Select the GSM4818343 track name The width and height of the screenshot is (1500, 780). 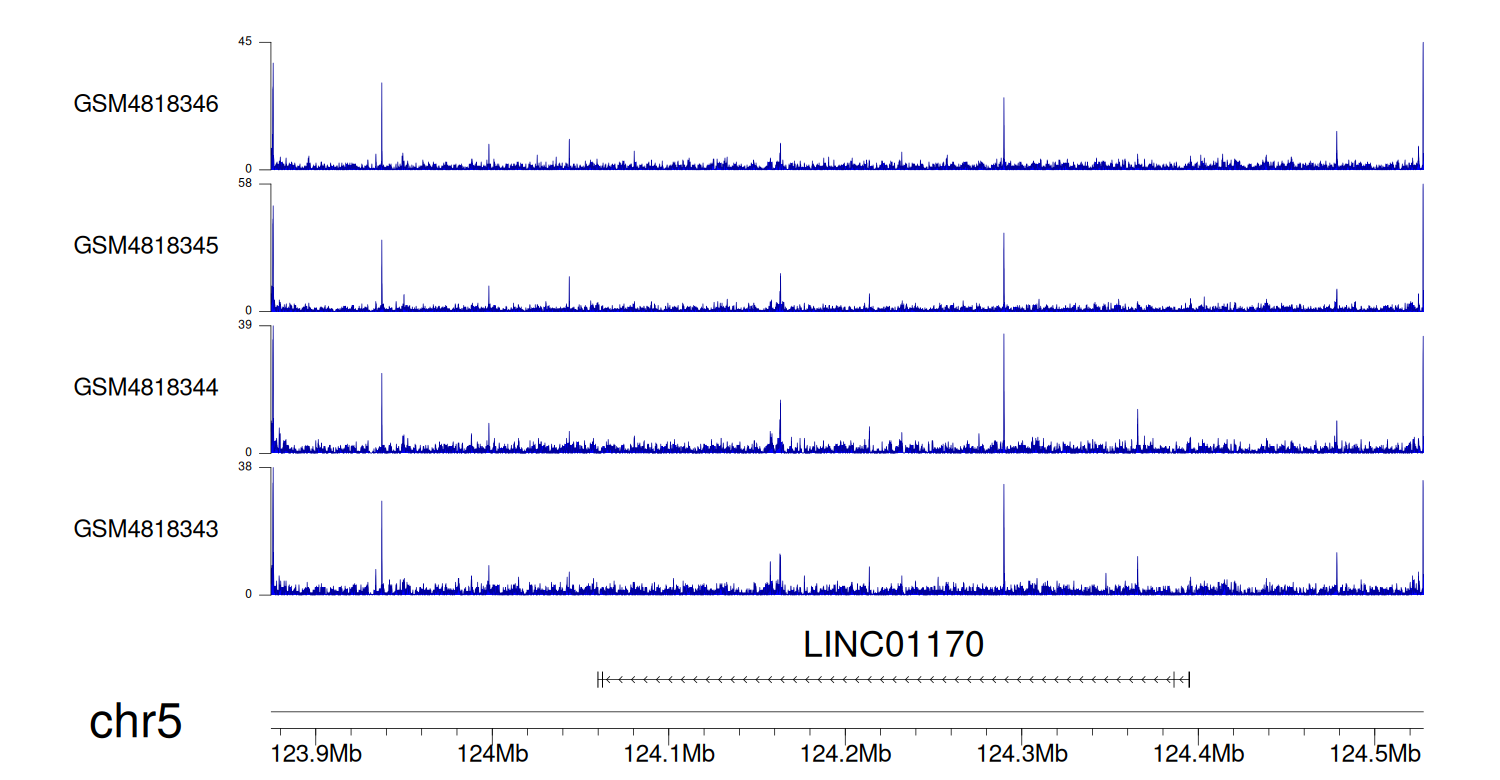click(x=146, y=528)
